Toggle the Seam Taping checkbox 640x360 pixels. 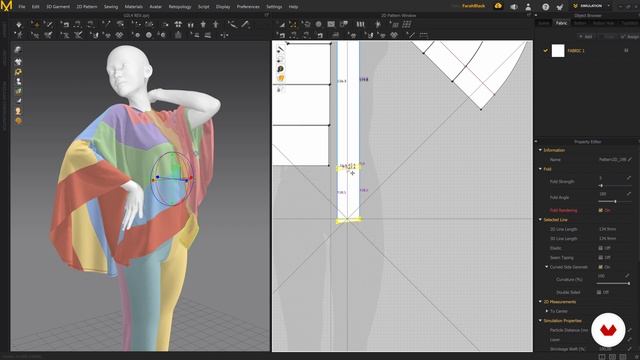pos(600,258)
